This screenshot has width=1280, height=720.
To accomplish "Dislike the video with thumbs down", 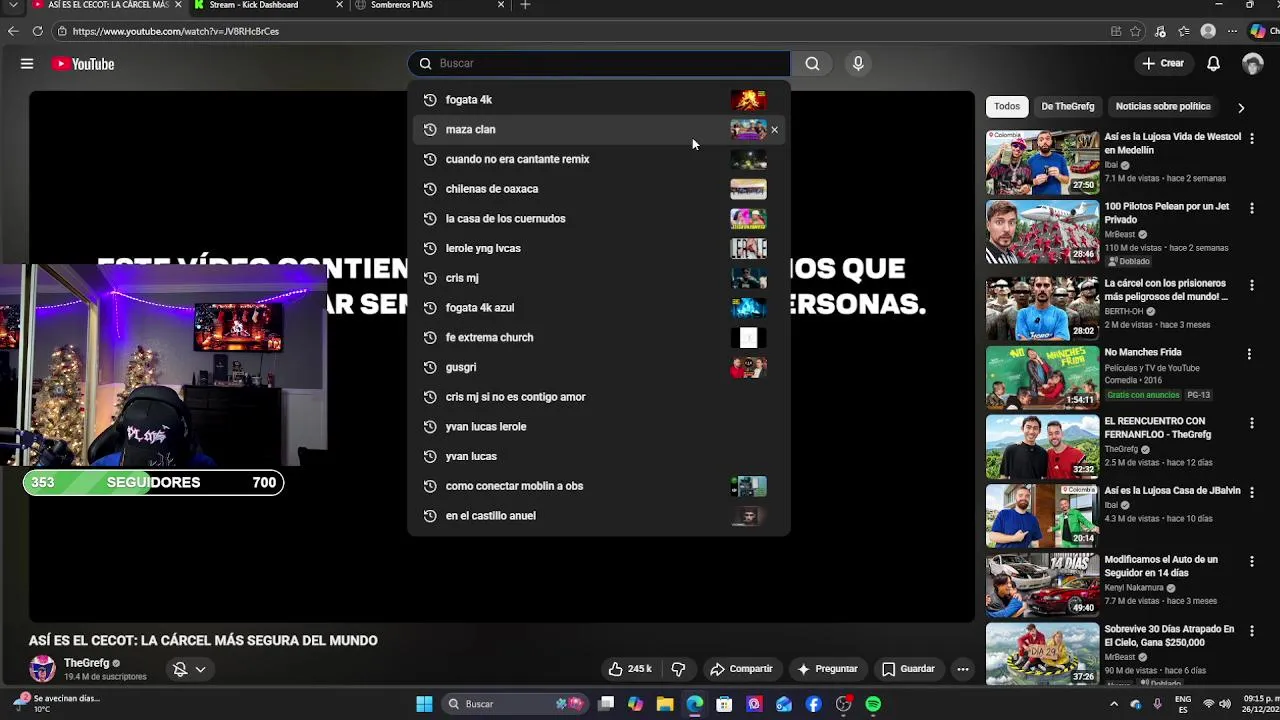I will 678,669.
